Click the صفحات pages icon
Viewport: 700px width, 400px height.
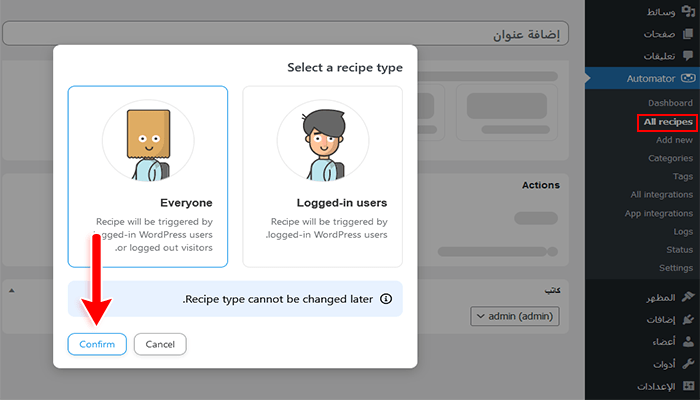pos(688,34)
